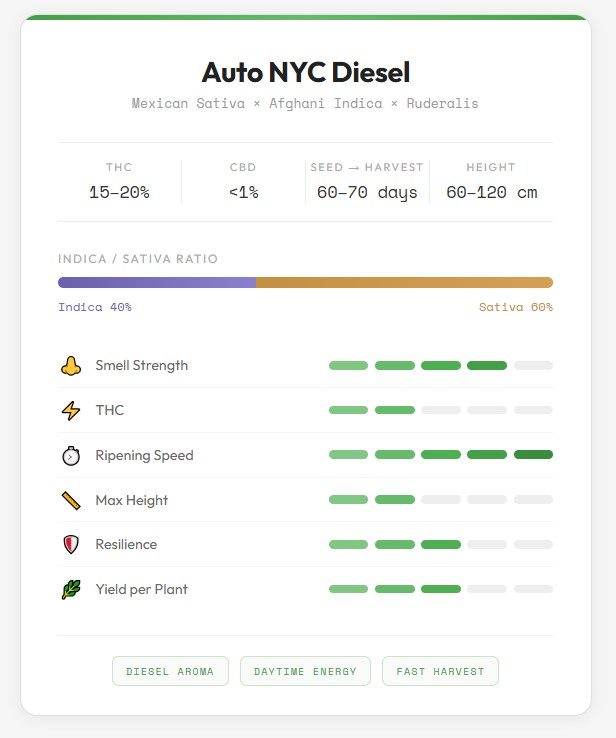616x738 pixels.
Task: Click the ruler Max Height icon
Action: point(70,500)
